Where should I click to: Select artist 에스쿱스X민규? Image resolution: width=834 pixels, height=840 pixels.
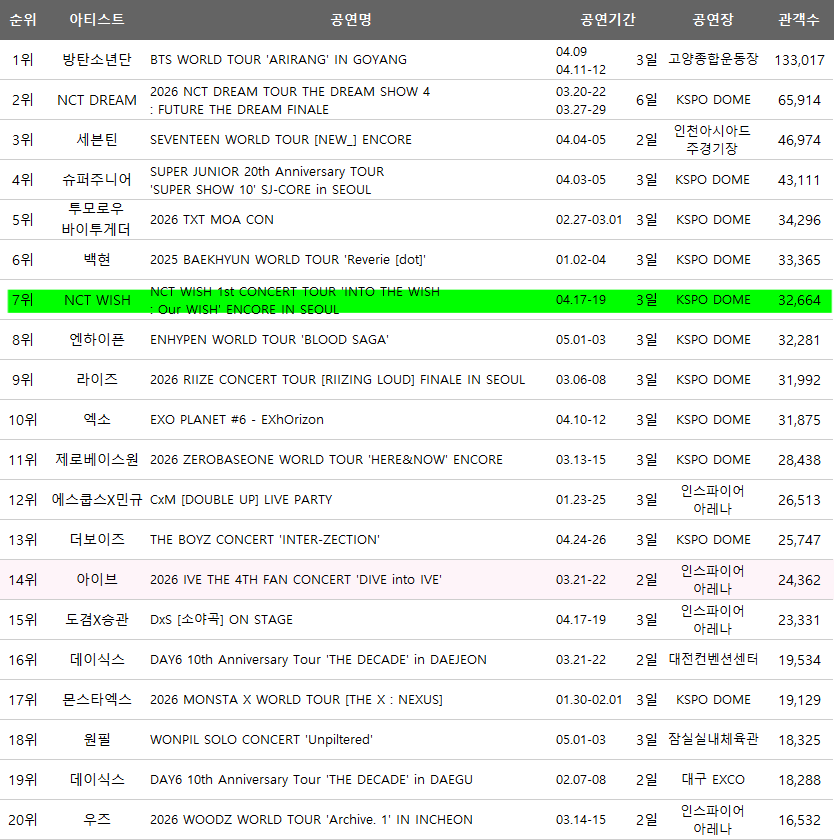[97, 500]
